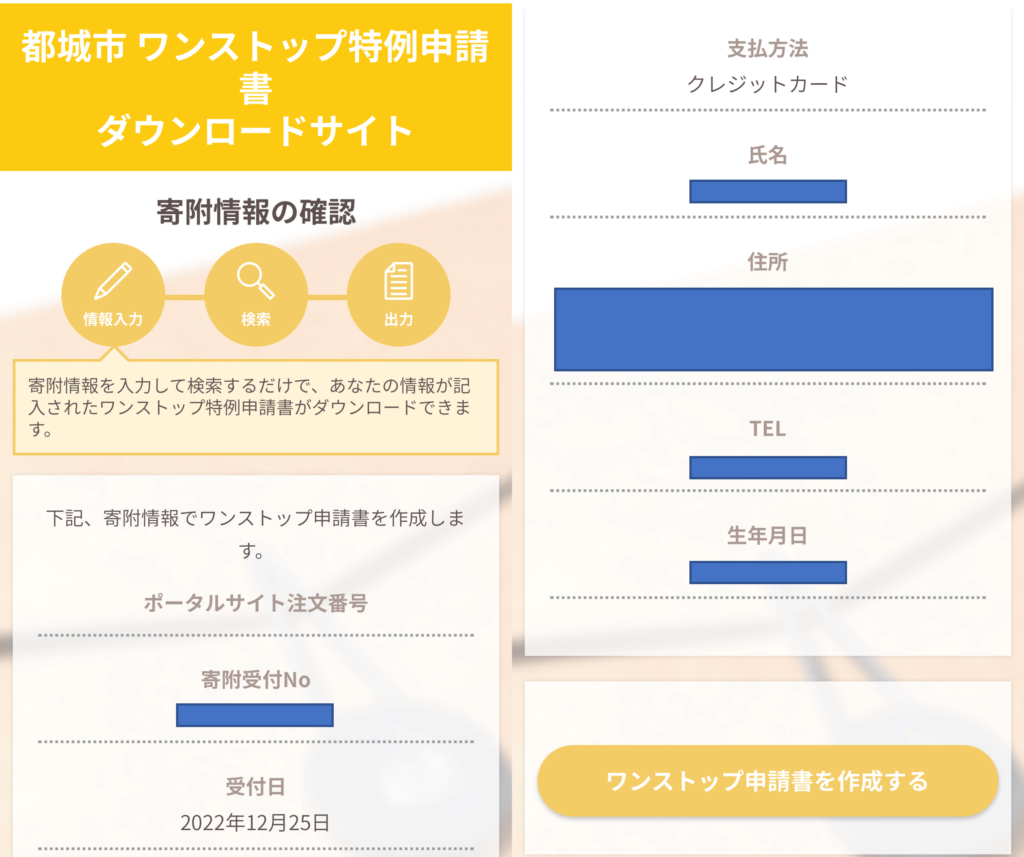Click the TEL masked value
This screenshot has width=1024, height=857.
click(768, 468)
